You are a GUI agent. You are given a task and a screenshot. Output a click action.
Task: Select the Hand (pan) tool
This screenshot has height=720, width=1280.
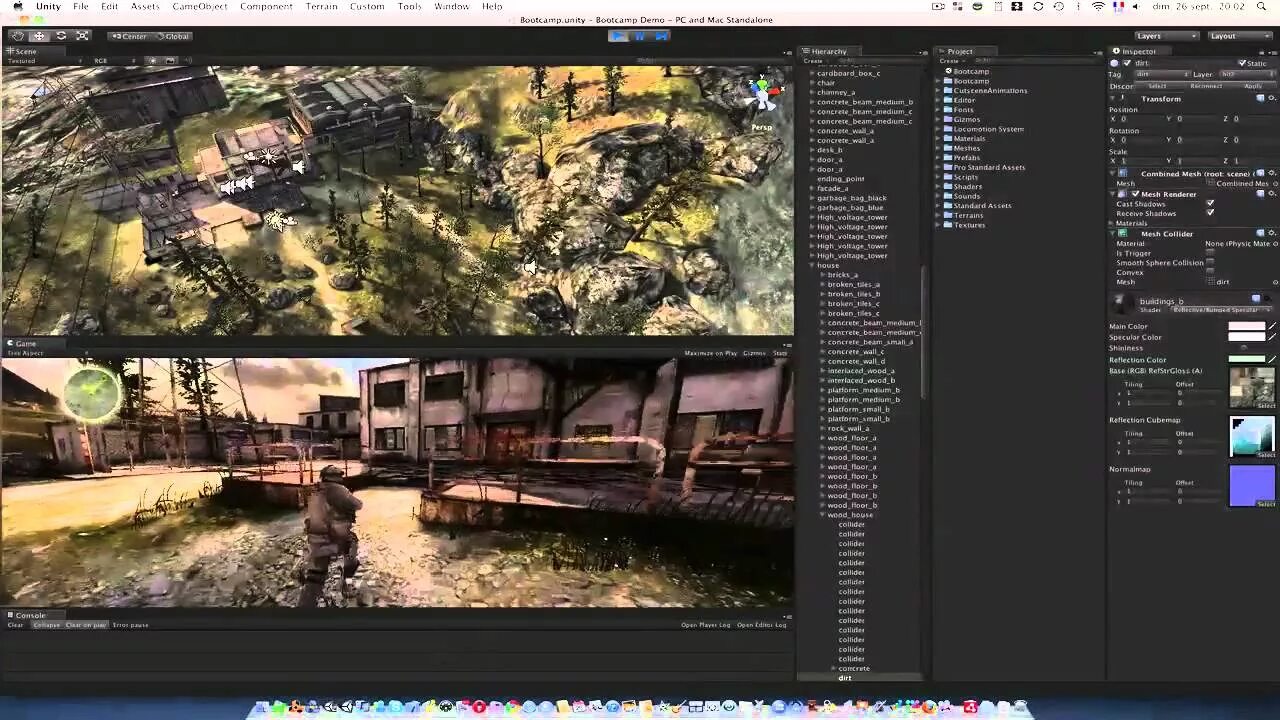(17, 36)
